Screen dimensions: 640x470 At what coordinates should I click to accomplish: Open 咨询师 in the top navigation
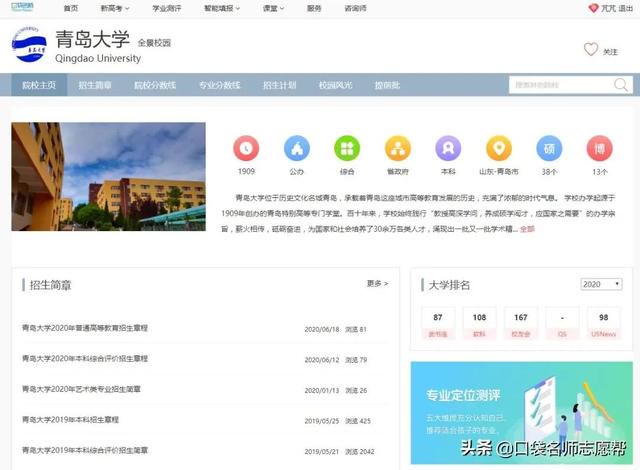tap(355, 8)
